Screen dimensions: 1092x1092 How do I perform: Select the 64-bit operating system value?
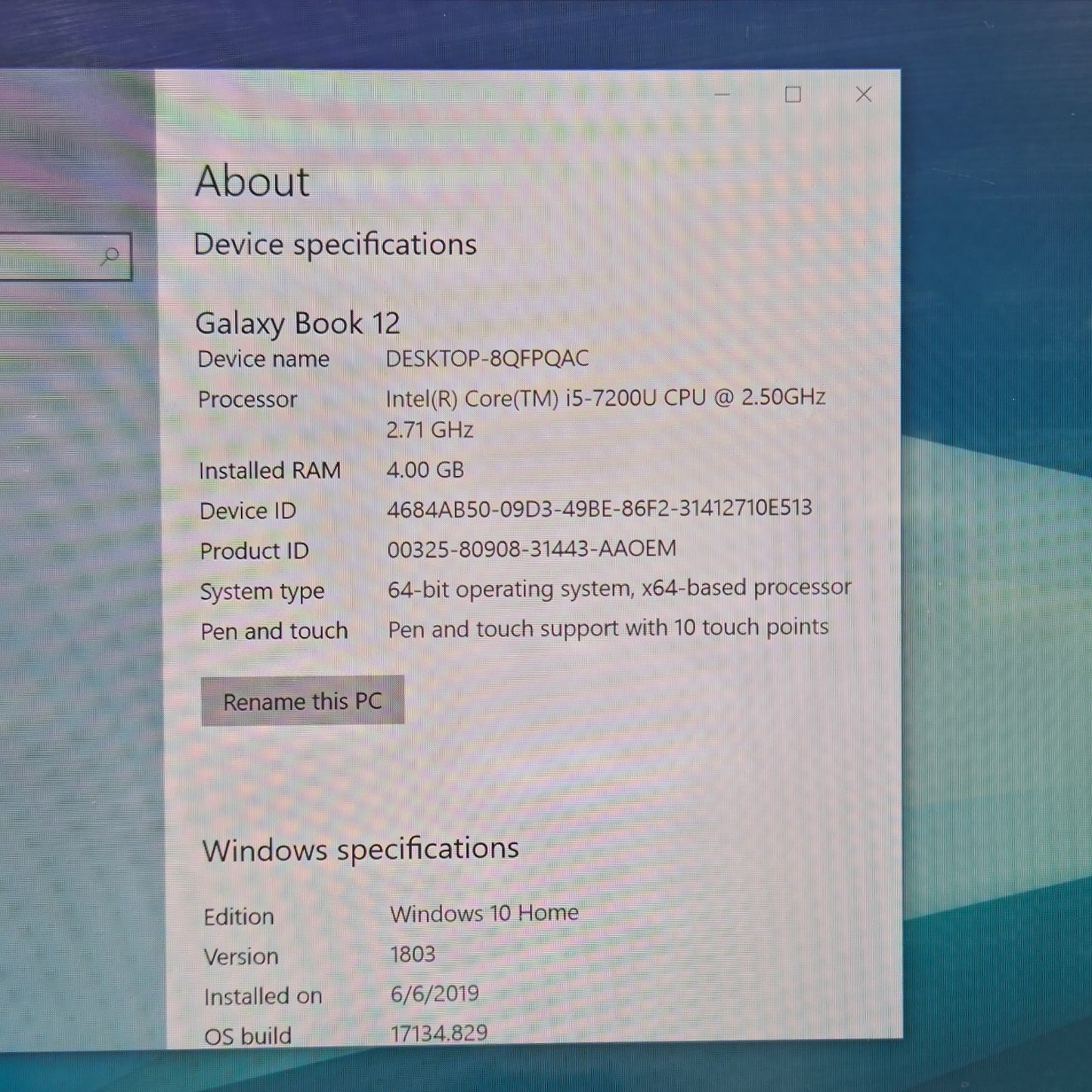point(620,588)
